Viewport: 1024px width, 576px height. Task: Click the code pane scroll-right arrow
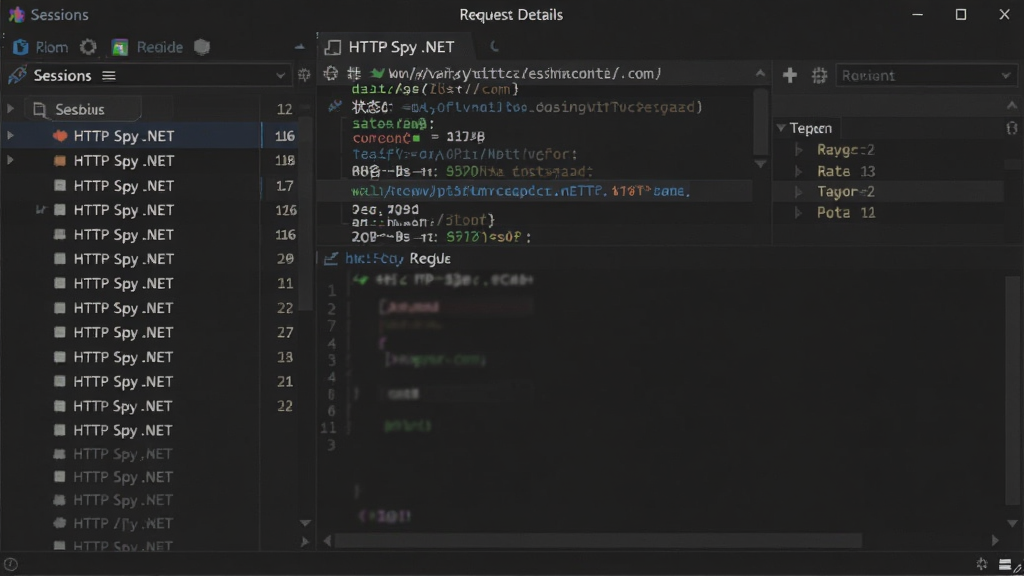coord(995,540)
